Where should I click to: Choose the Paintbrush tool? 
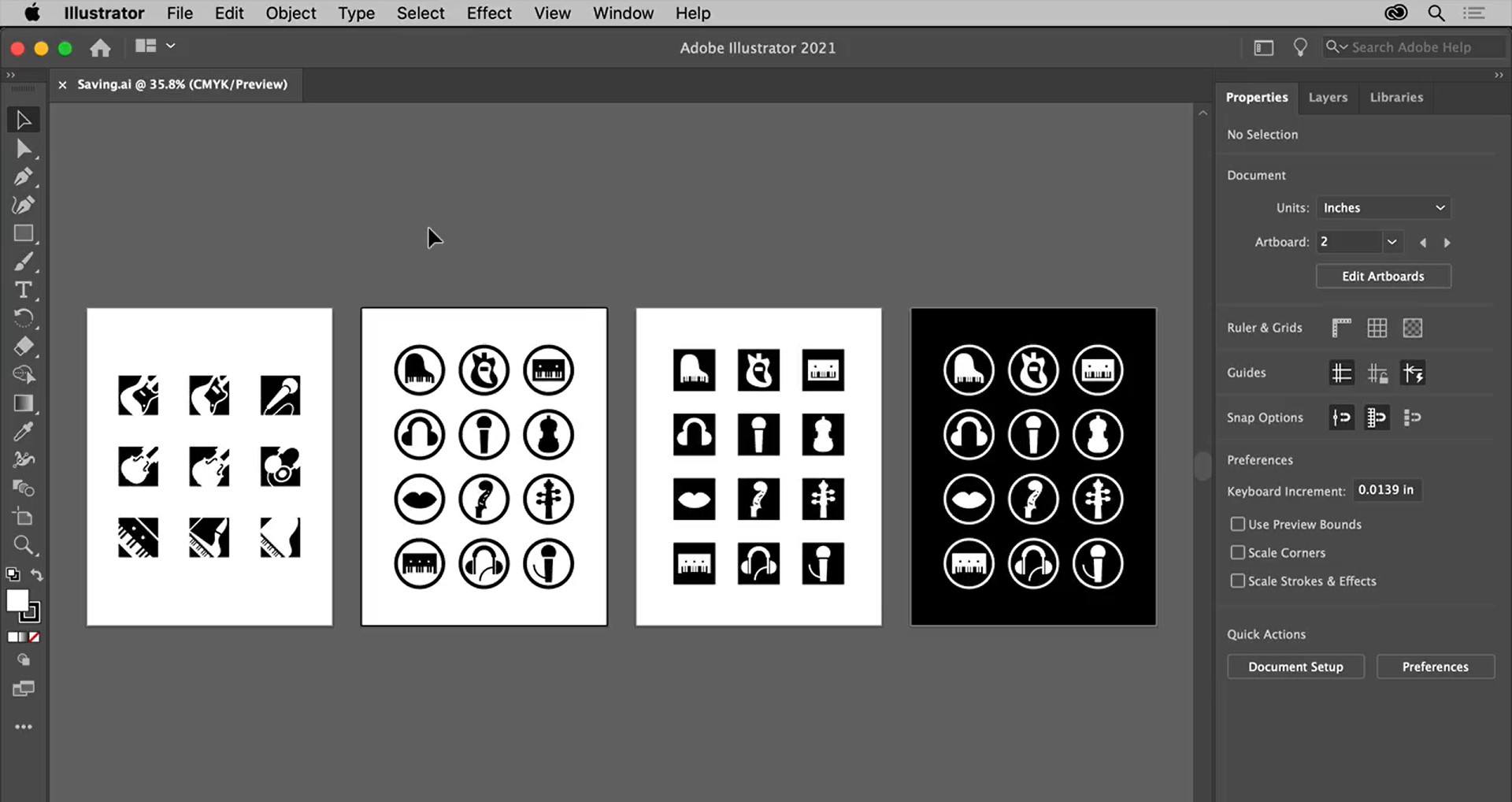point(24,262)
